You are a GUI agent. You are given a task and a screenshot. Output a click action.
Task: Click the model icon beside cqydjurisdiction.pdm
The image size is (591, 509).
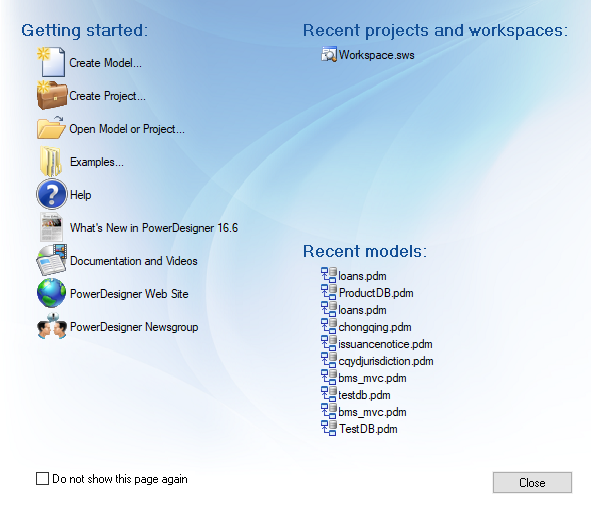[x=329, y=360]
